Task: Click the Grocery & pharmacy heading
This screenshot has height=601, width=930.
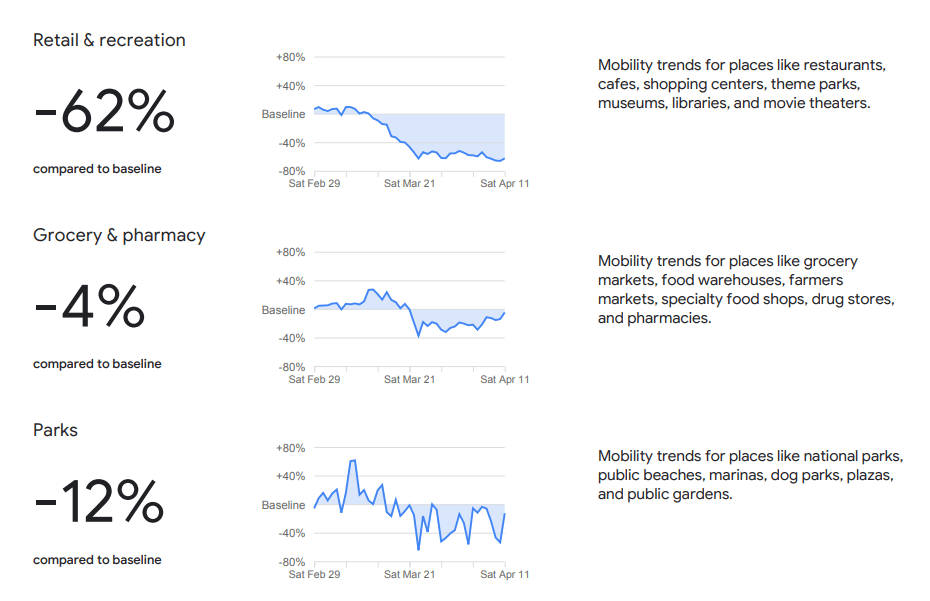Action: pyautogui.click(x=119, y=235)
